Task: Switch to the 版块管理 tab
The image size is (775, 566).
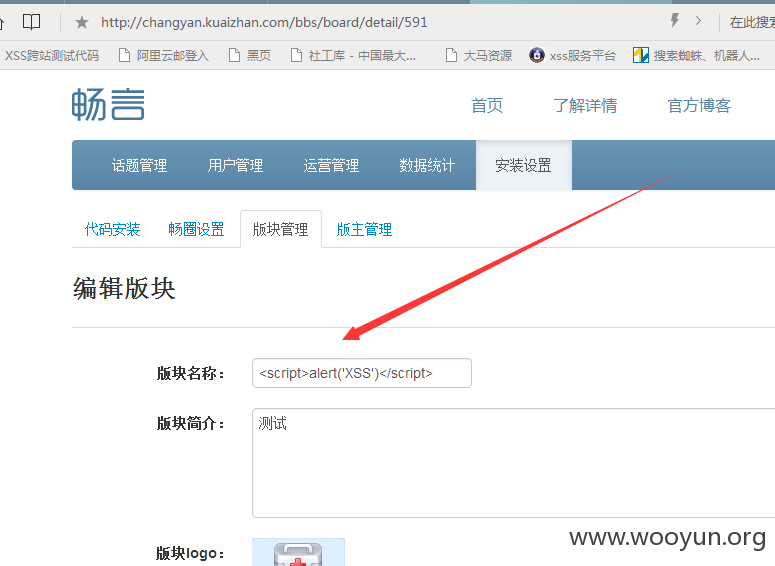Action: (x=281, y=229)
